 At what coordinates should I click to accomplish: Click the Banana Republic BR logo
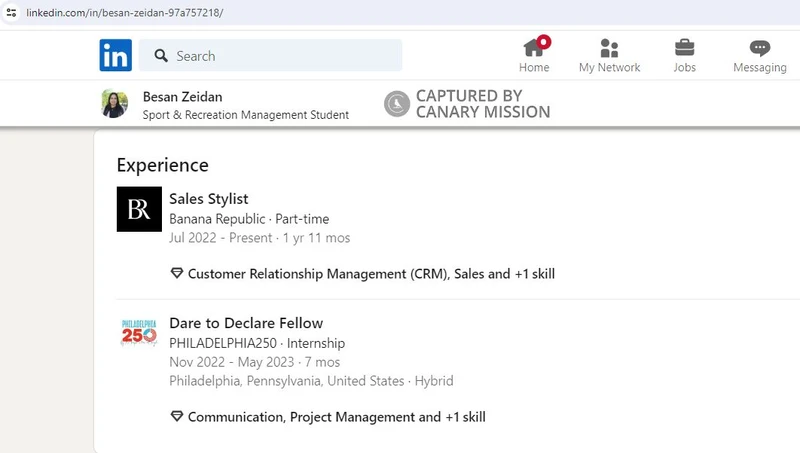click(x=139, y=209)
